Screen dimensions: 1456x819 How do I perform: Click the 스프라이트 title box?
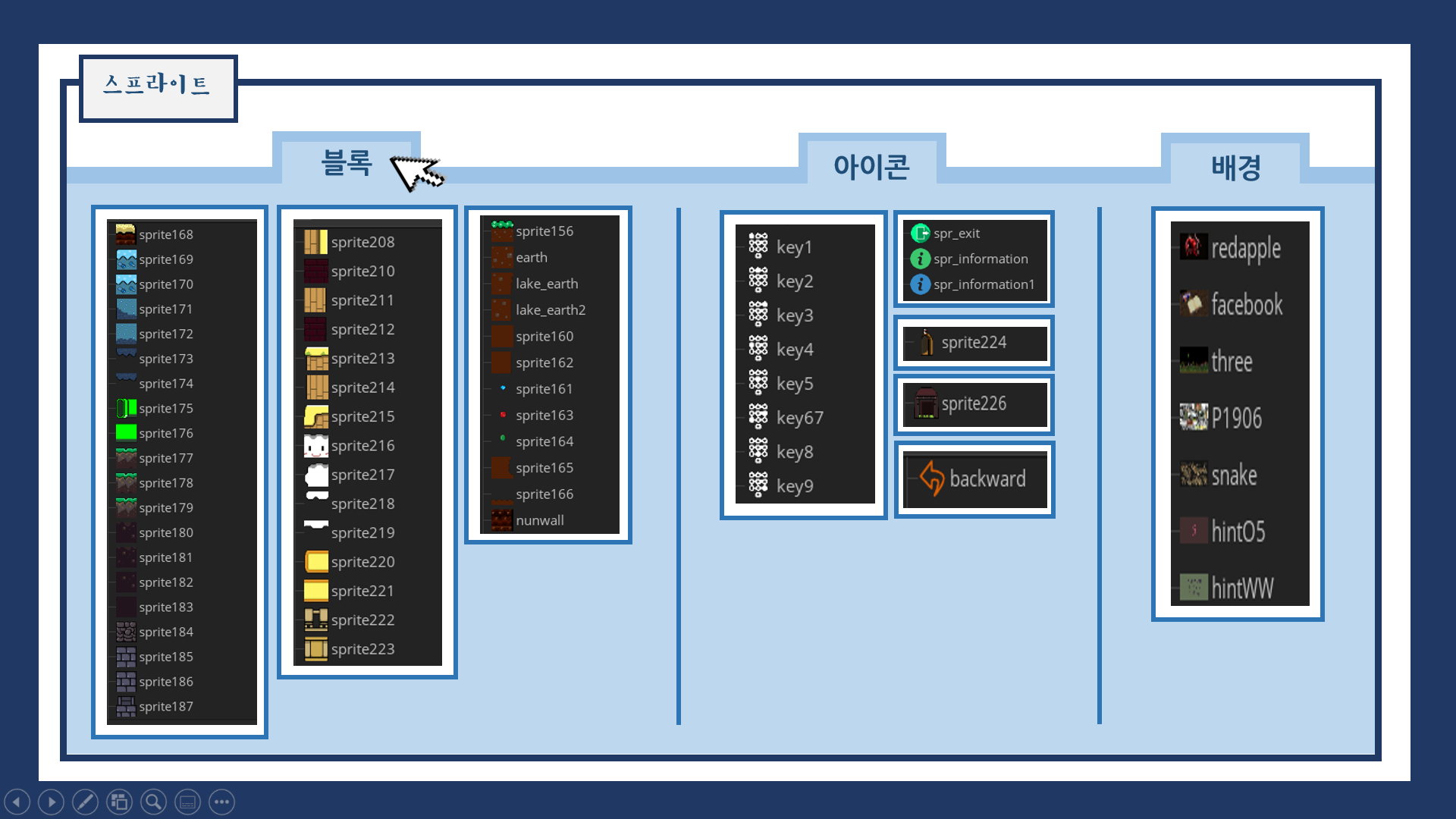pyautogui.click(x=158, y=86)
